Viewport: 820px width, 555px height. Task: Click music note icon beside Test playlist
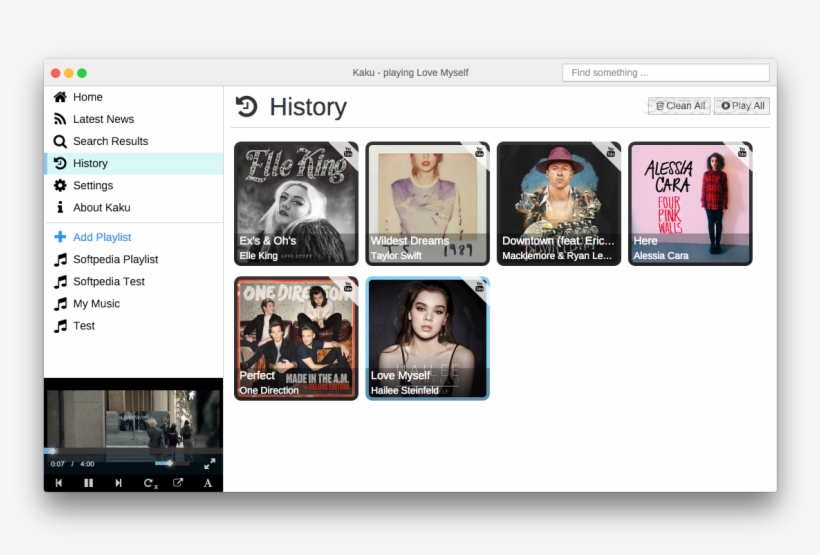pos(60,326)
